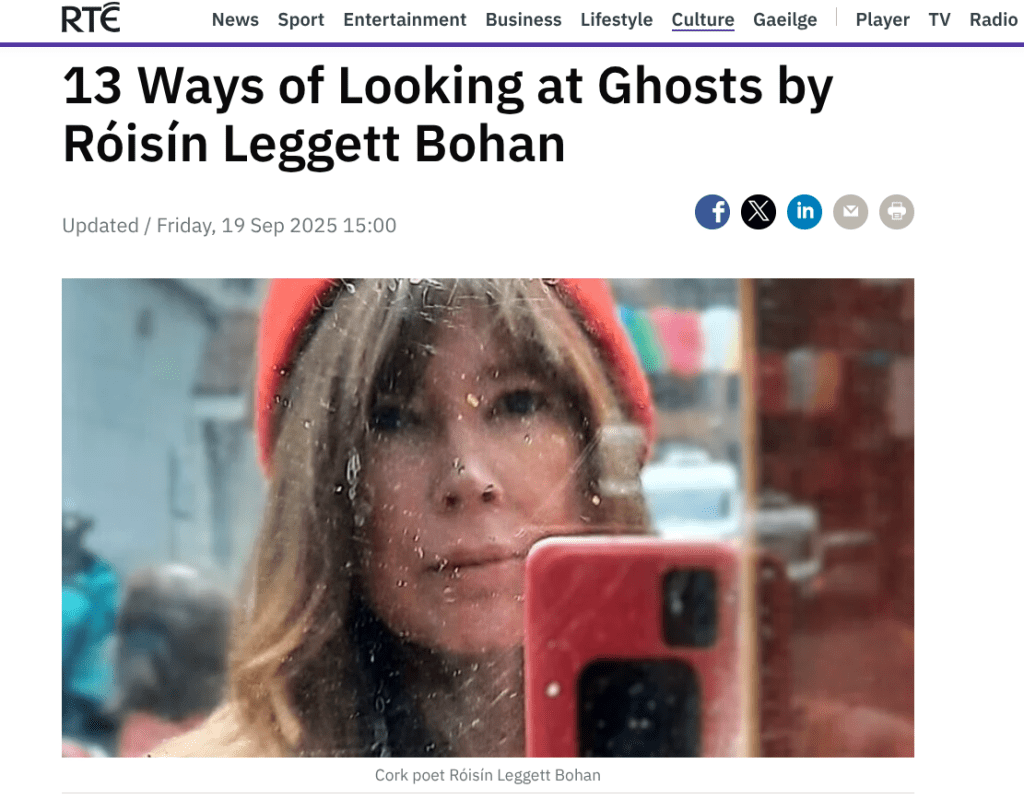Select Lifestyle in navigation bar

(x=616, y=20)
